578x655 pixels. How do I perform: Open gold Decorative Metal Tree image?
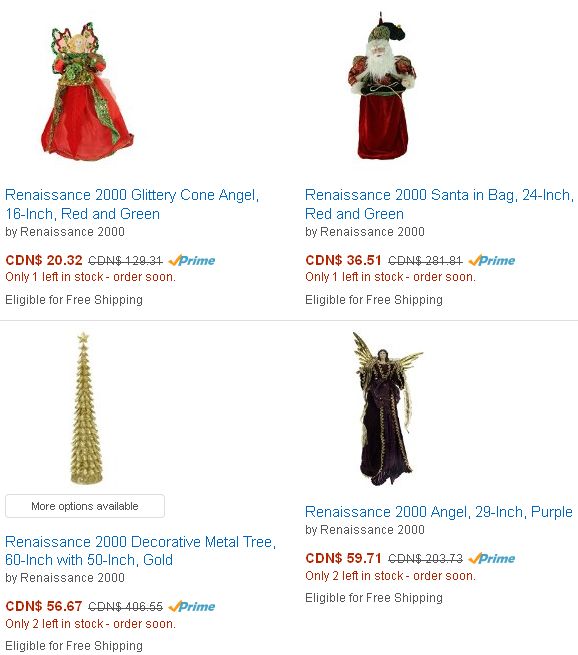click(x=86, y=408)
